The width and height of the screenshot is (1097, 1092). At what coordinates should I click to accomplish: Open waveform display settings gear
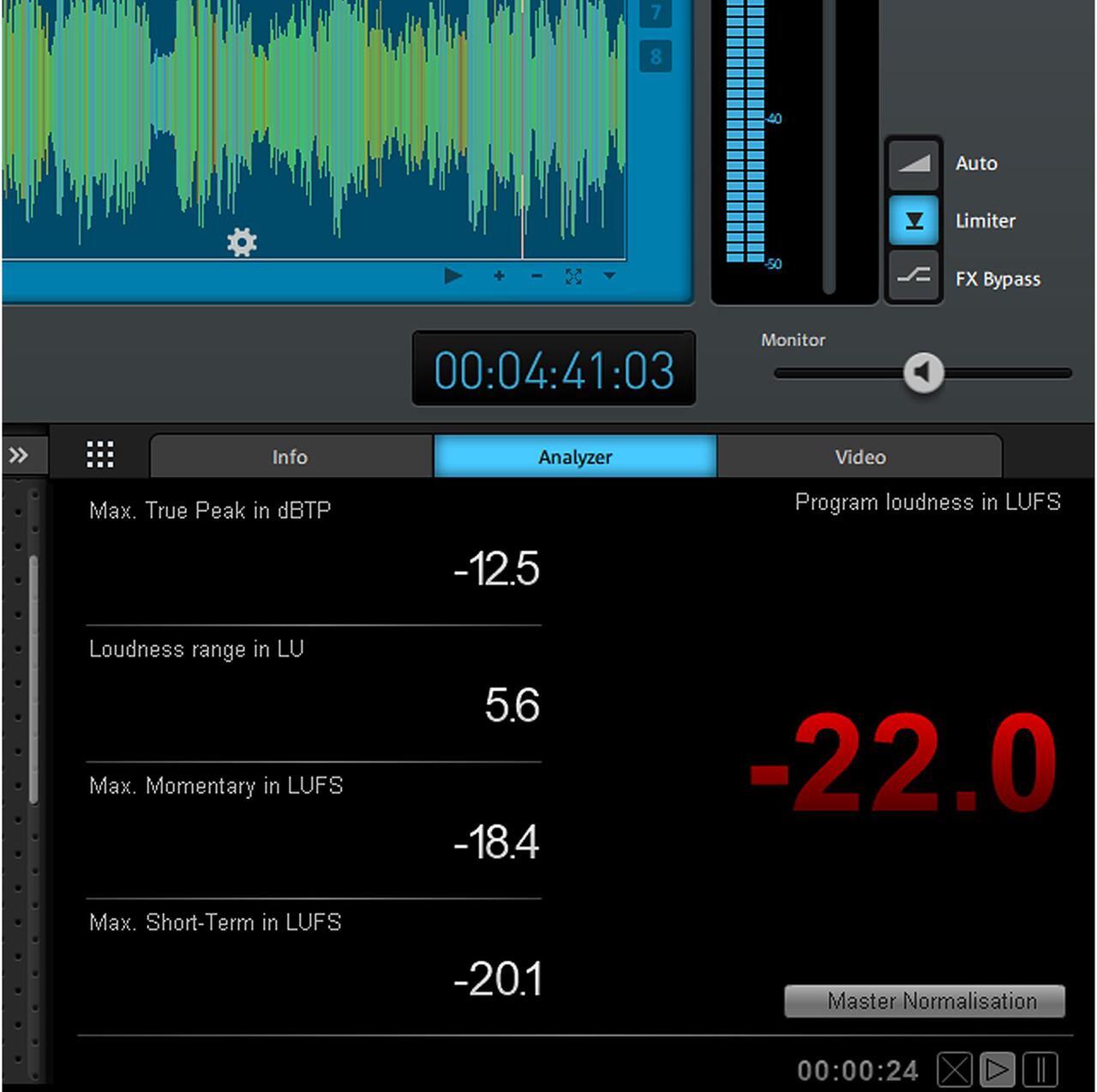(242, 243)
